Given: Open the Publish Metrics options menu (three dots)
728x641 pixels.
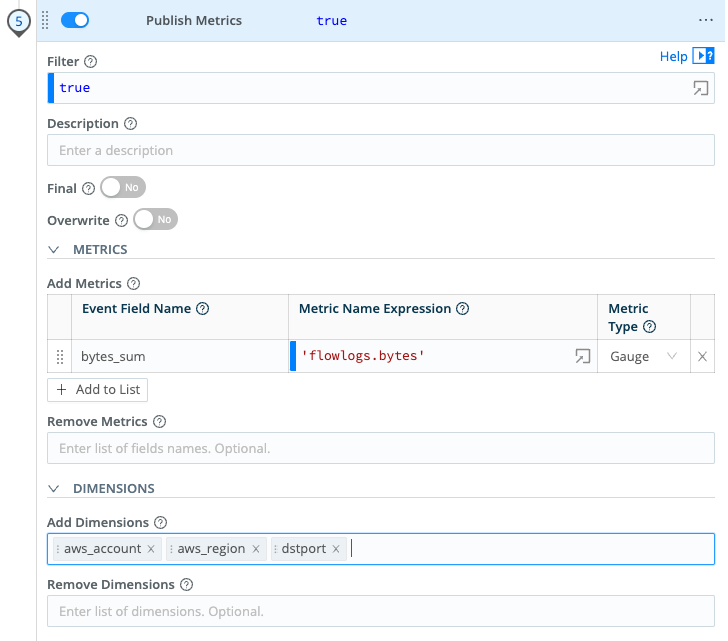Looking at the screenshot, I should [x=705, y=20].
